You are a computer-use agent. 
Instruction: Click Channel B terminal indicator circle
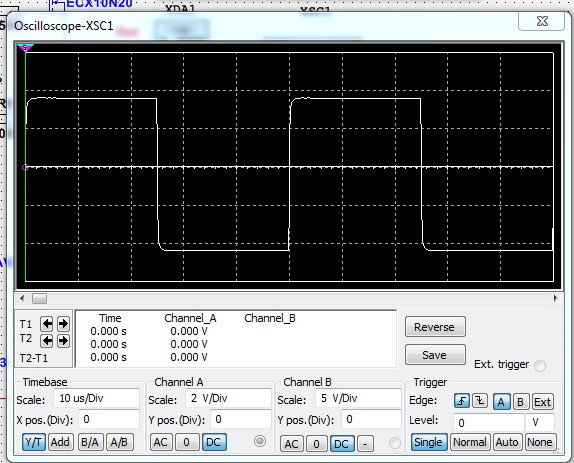(395, 443)
